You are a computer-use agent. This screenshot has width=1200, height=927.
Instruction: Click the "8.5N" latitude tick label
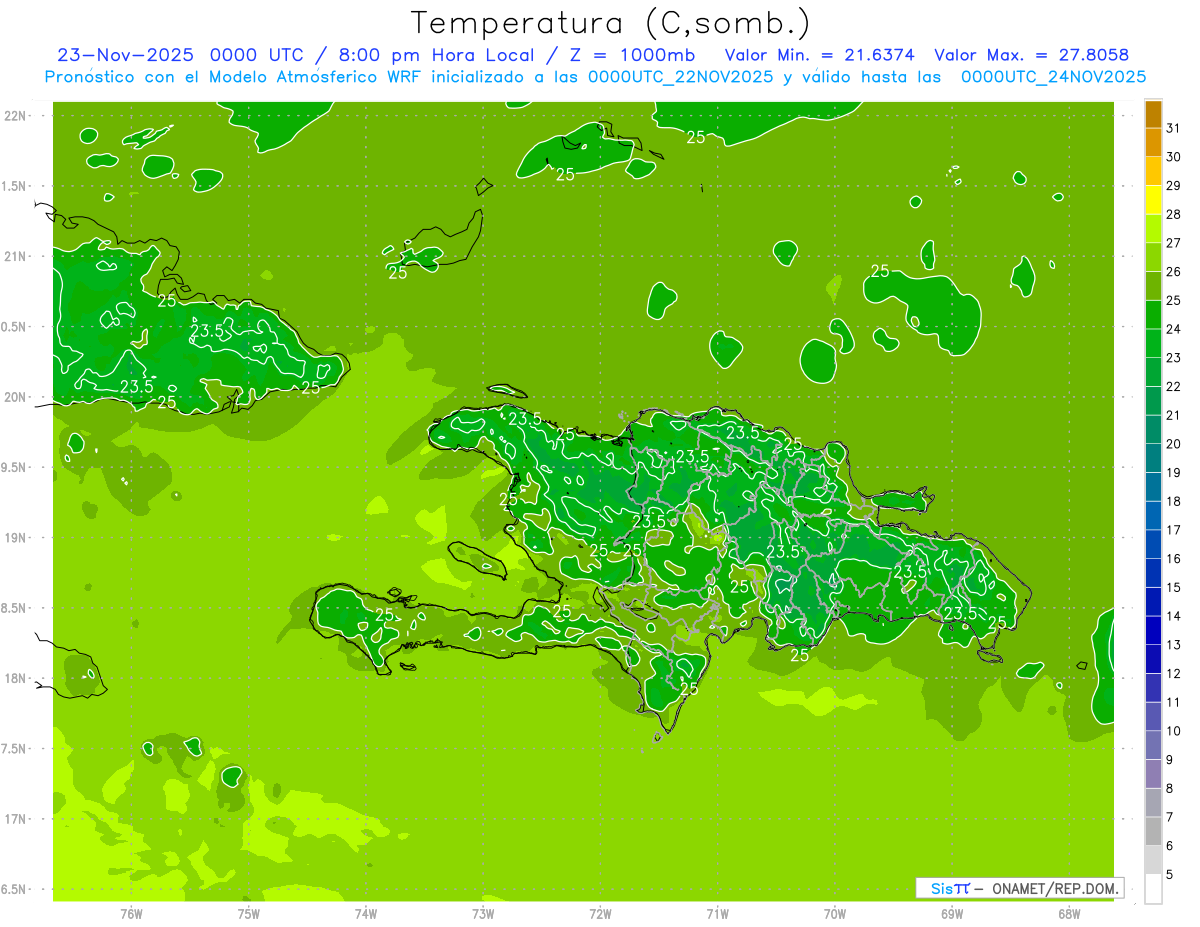click(x=14, y=608)
